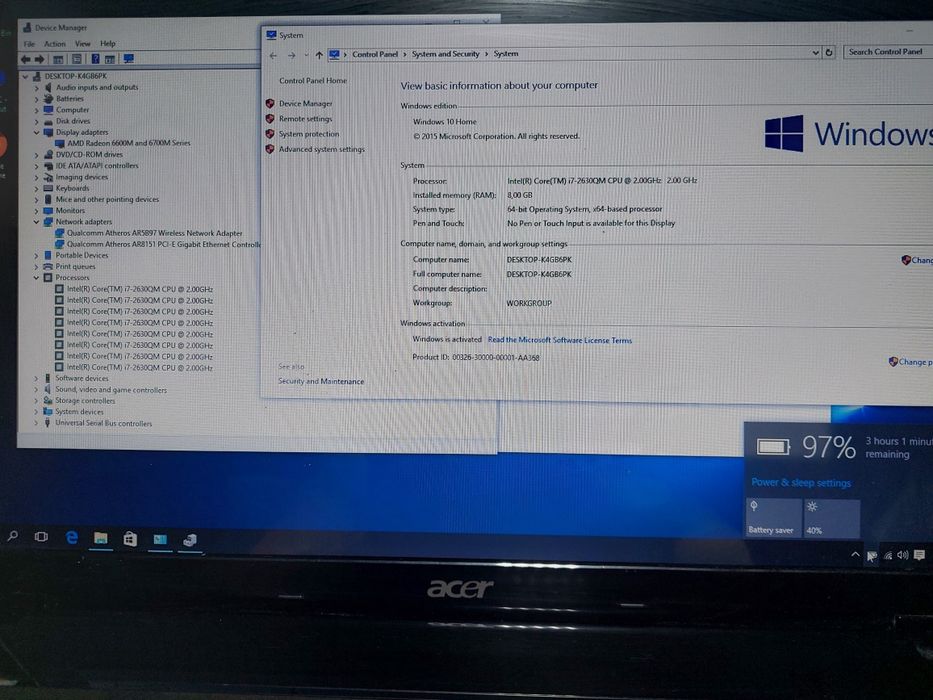Select the Print queues item
Viewport: 933px width, 700px height.
pos(75,267)
